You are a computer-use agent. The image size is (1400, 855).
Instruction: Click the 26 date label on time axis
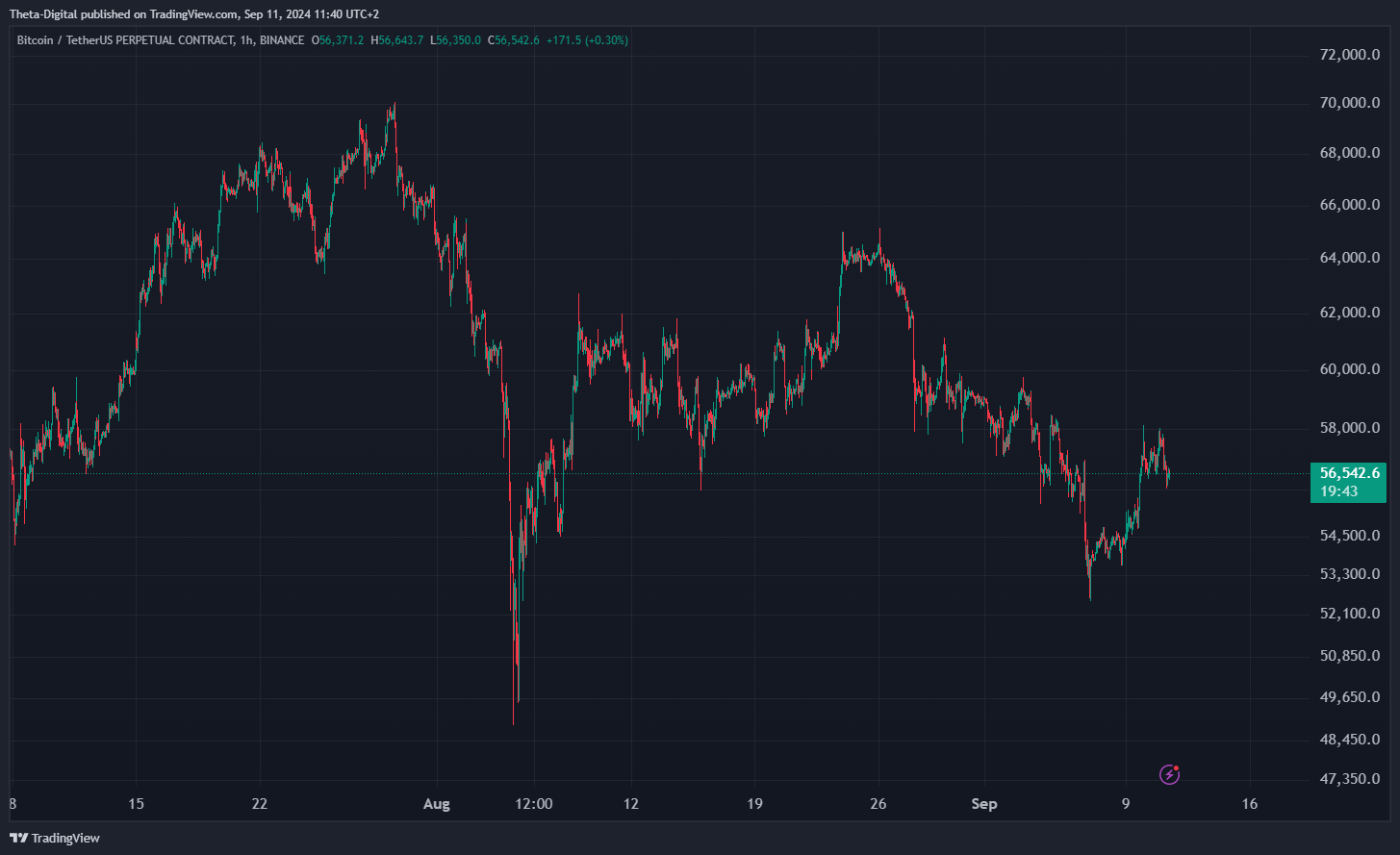coord(878,804)
